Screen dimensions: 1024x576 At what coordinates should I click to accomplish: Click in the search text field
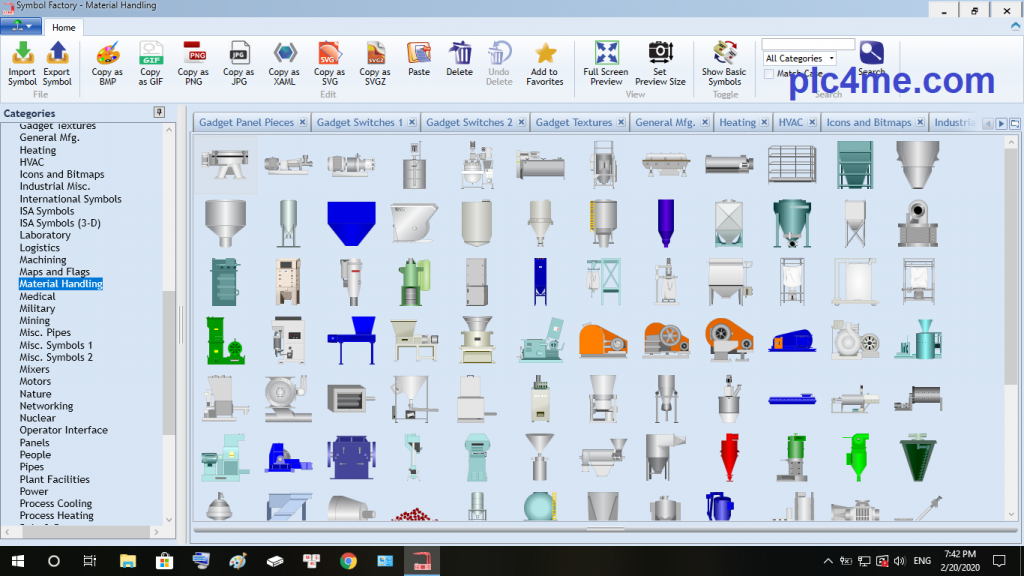pyautogui.click(x=808, y=44)
